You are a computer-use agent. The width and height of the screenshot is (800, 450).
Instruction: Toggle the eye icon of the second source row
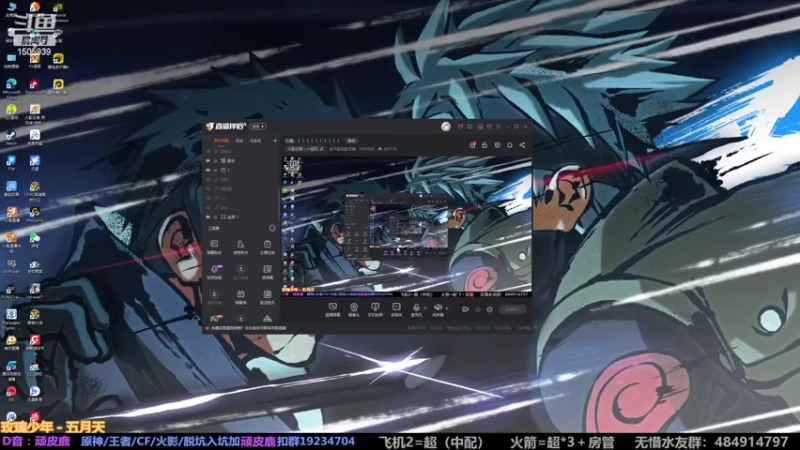[208, 161]
